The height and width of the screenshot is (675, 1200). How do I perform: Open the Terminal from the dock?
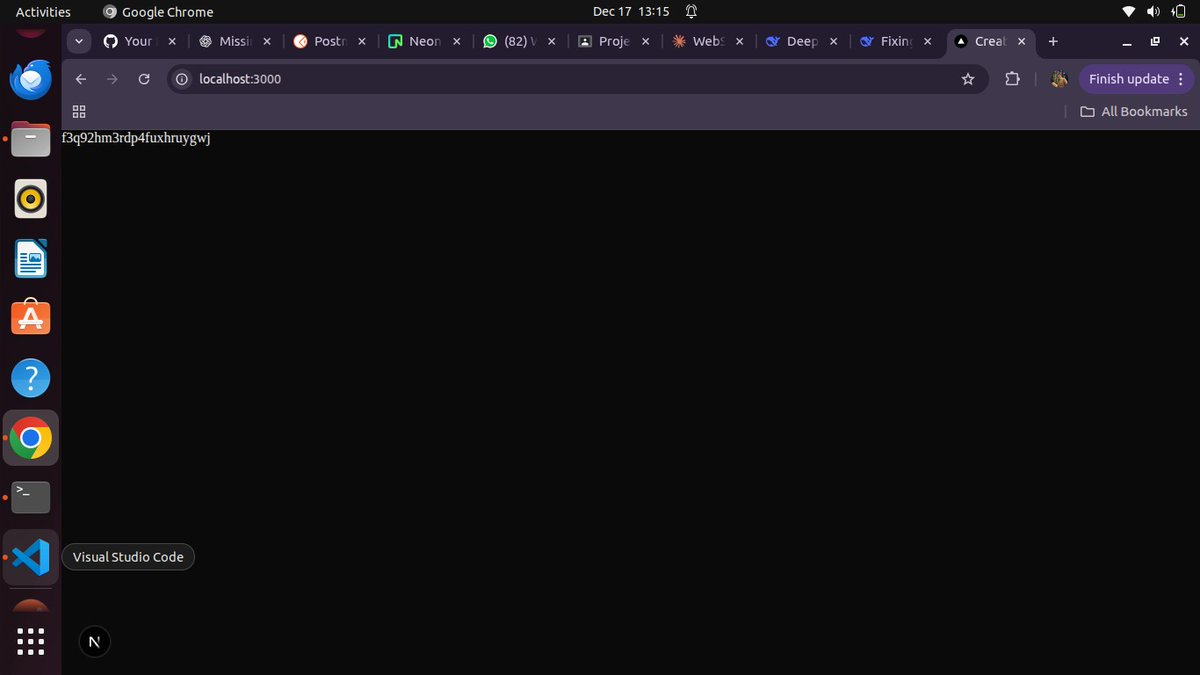pyautogui.click(x=31, y=497)
